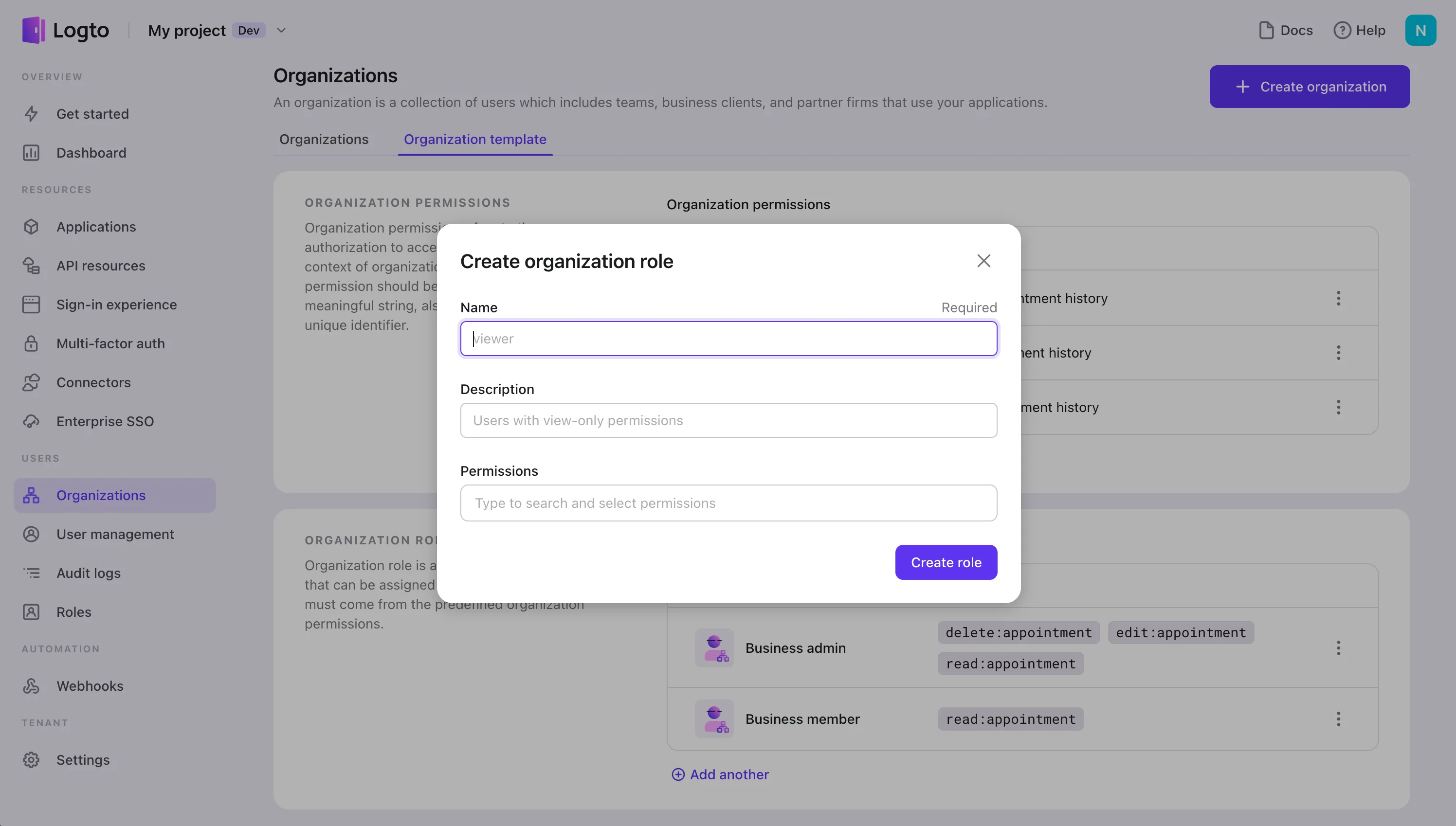
Task: Open the kebab menu on Business admin row
Action: [1339, 647]
